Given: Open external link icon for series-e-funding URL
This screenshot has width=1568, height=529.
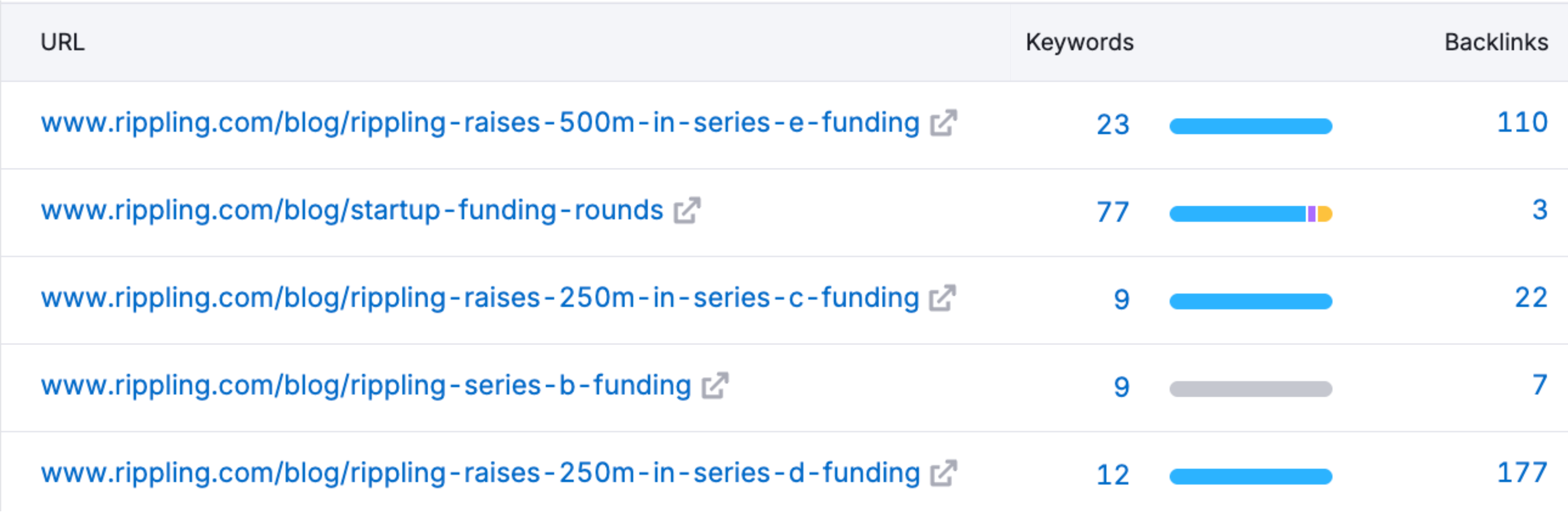Looking at the screenshot, I should [x=943, y=123].
